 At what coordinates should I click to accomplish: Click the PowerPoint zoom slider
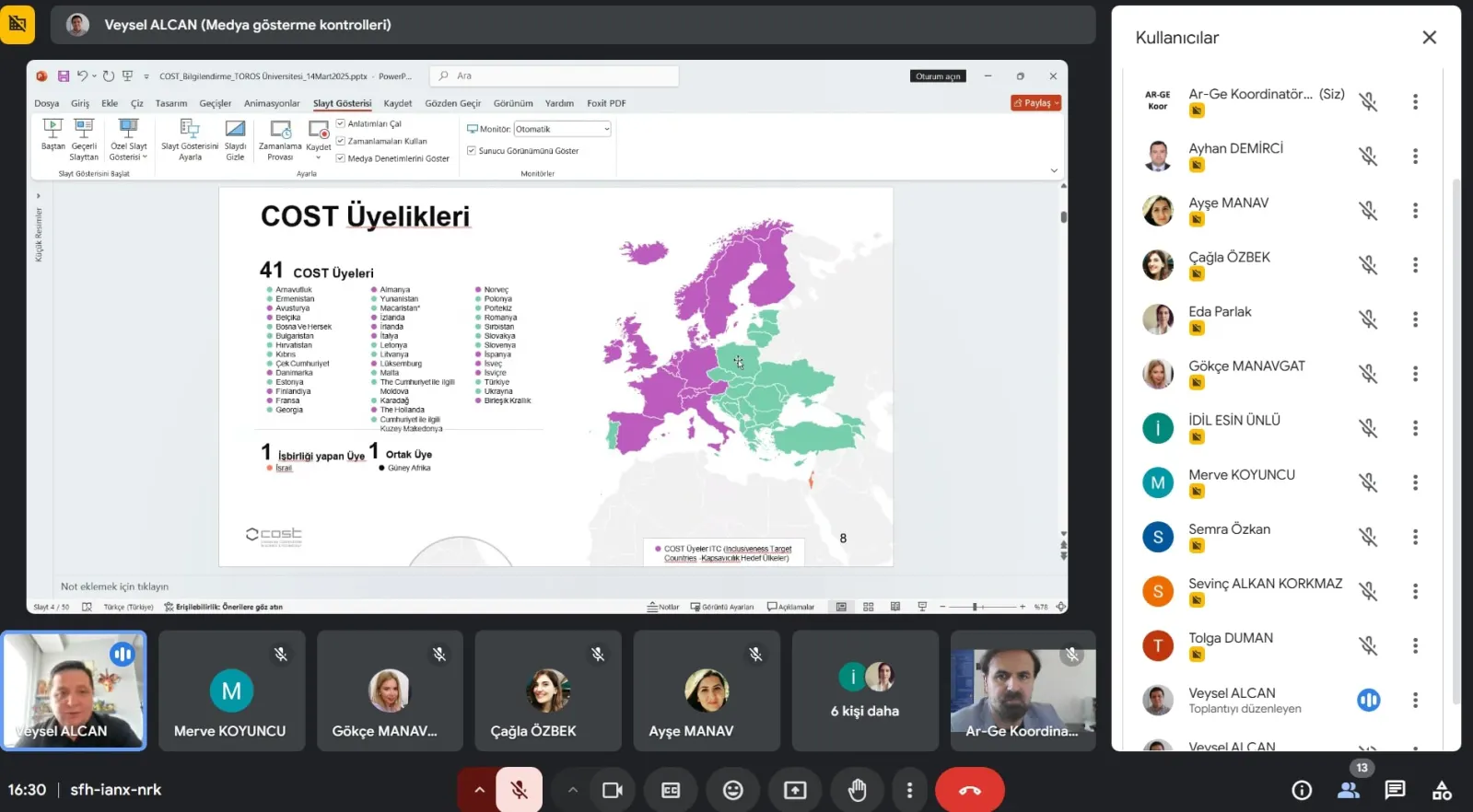click(x=976, y=607)
